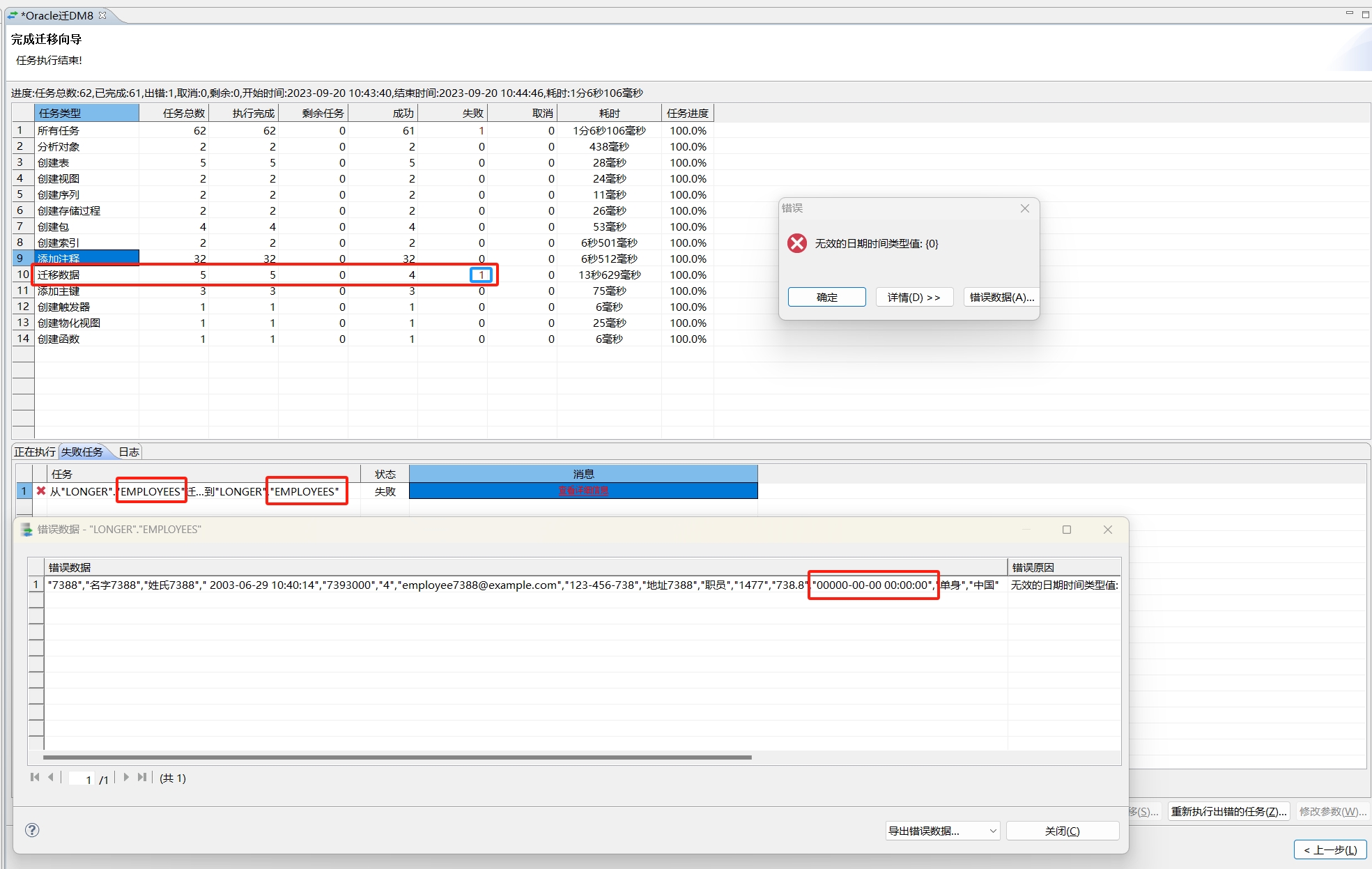Switch to the 日志 tab
Screen dimensions: 1372x869
click(129, 452)
